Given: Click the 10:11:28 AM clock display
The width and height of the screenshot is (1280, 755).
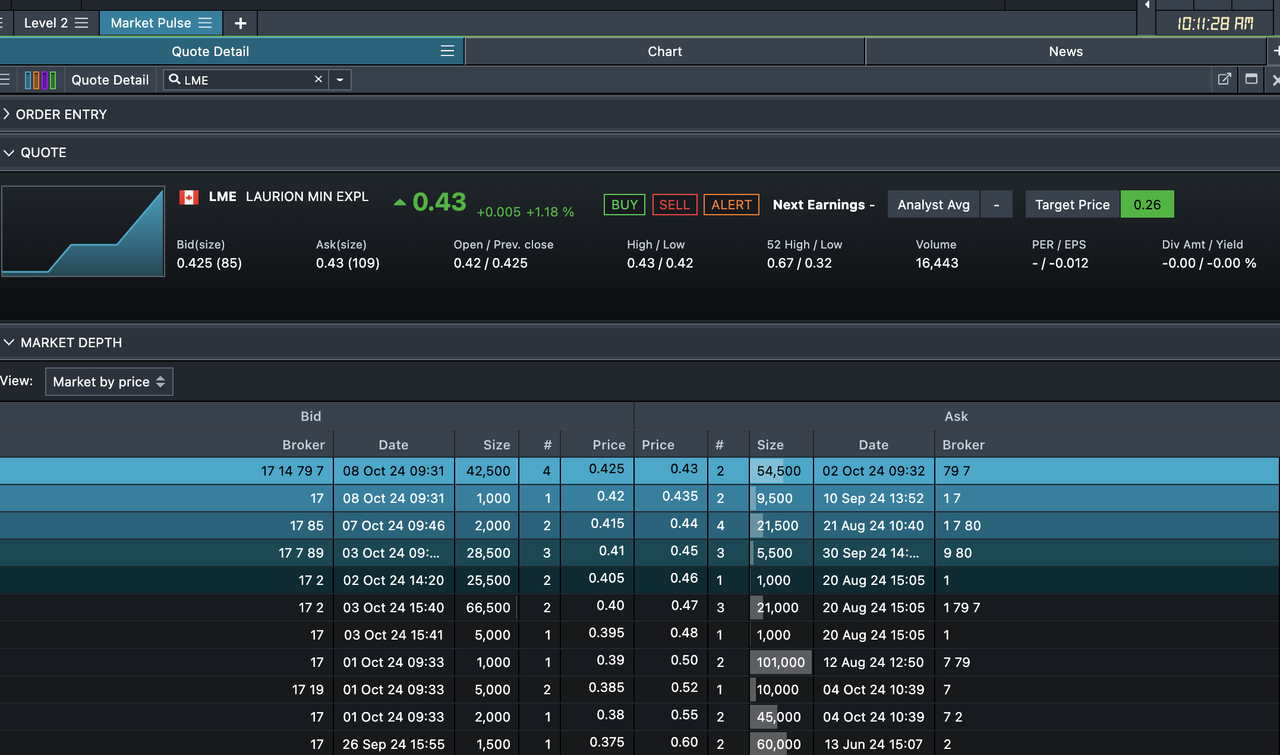Looking at the screenshot, I should (1214, 23).
